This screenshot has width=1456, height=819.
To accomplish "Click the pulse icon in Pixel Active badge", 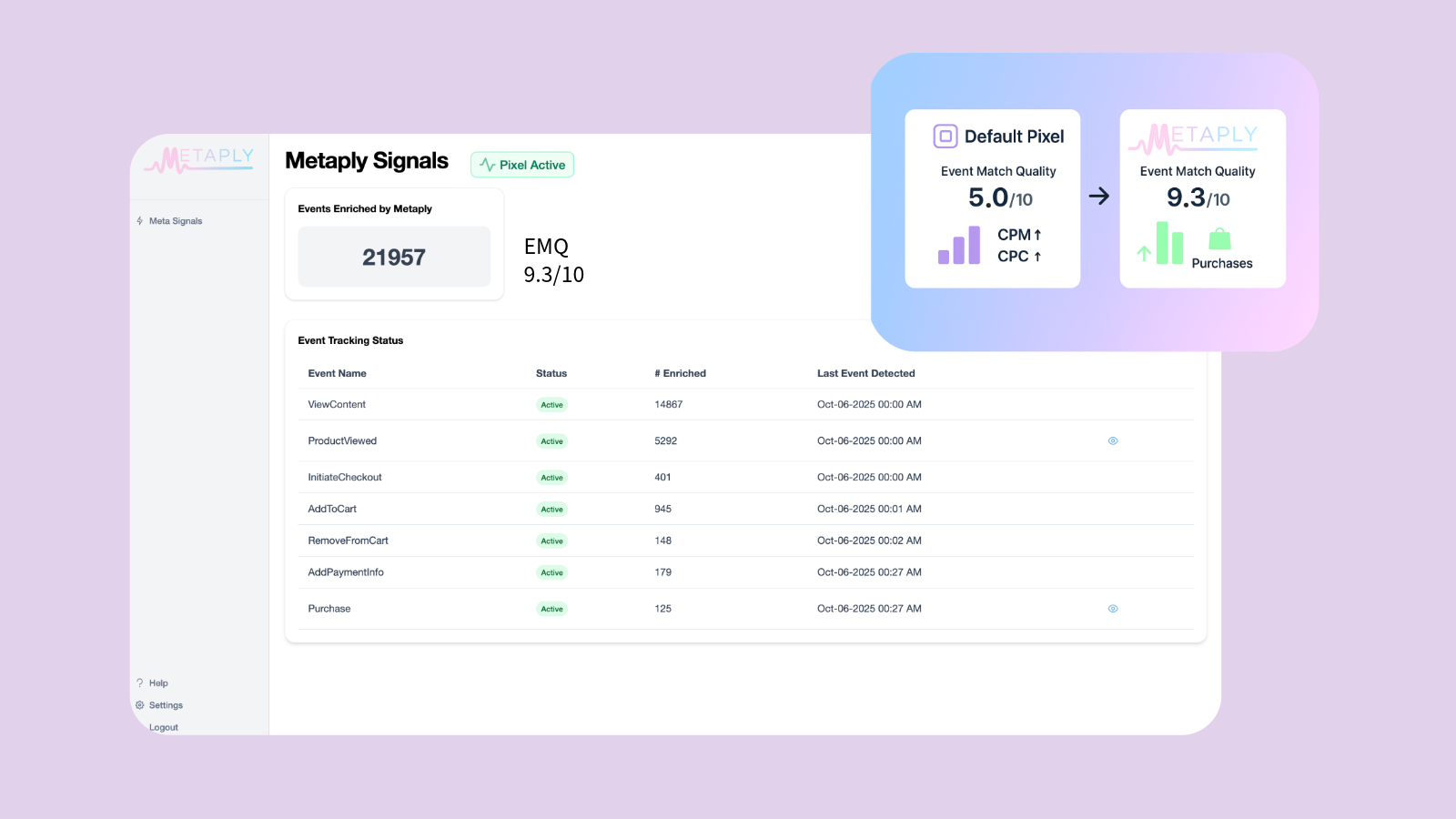I will [488, 165].
